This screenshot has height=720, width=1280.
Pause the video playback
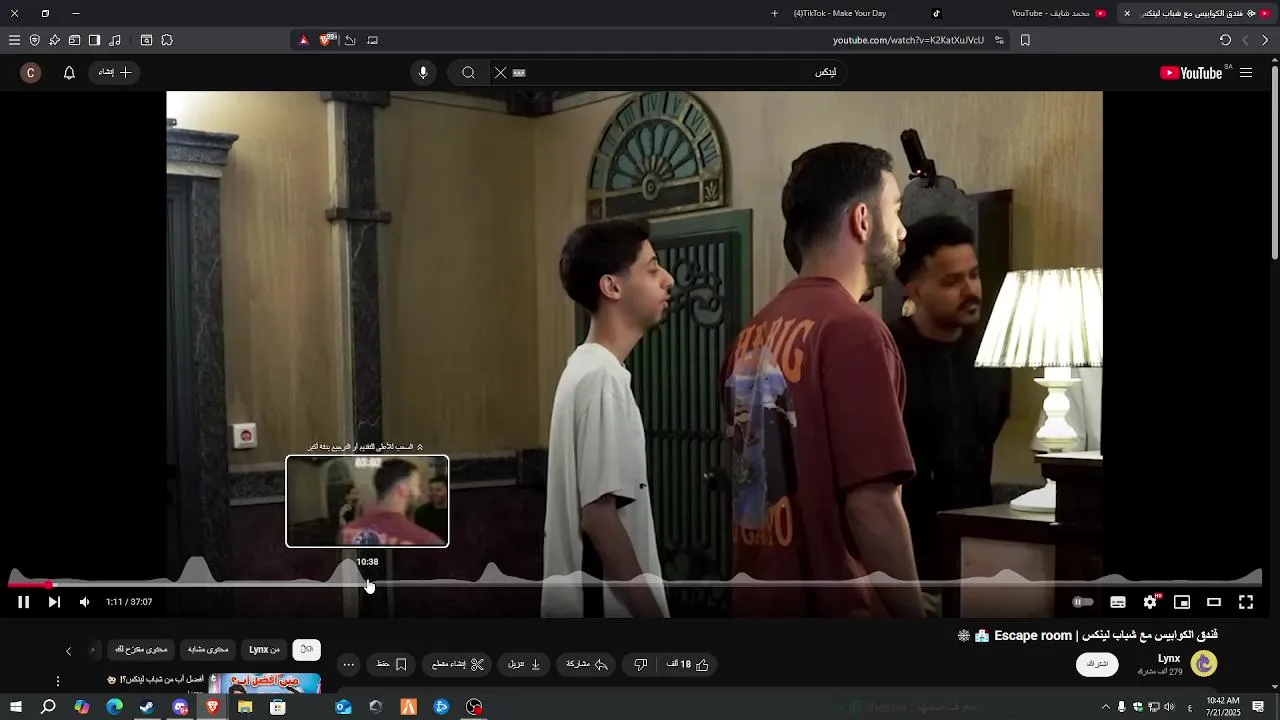[x=23, y=602]
